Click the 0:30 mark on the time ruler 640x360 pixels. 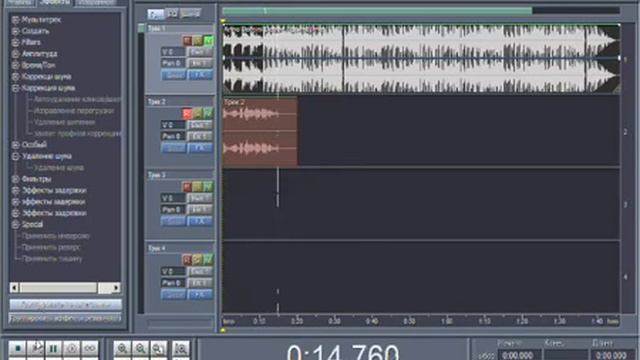[334, 321]
